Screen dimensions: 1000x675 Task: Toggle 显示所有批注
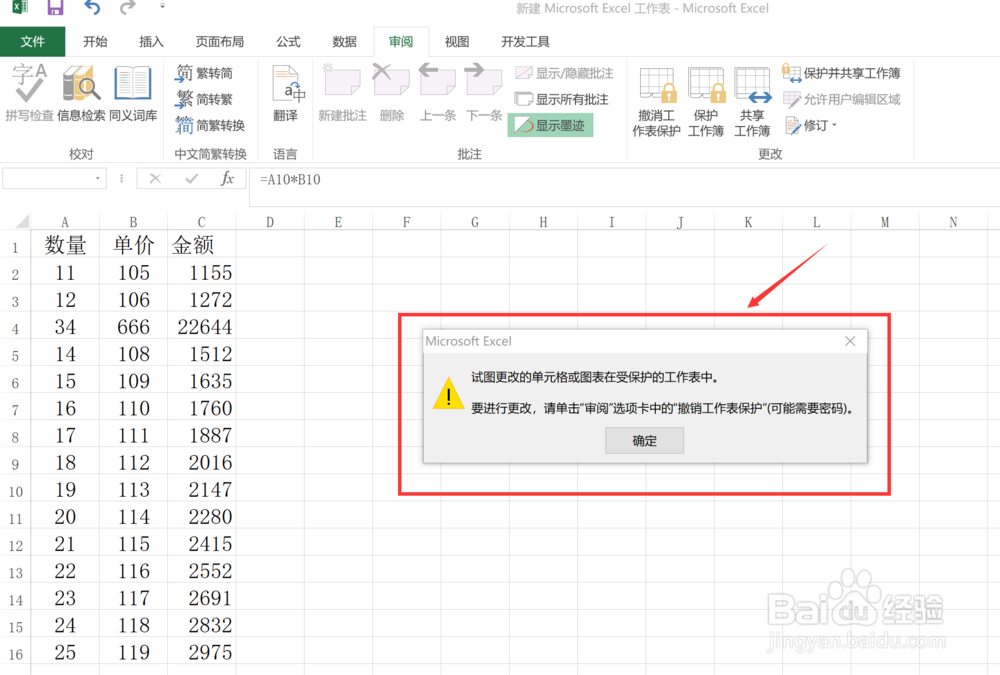point(562,99)
